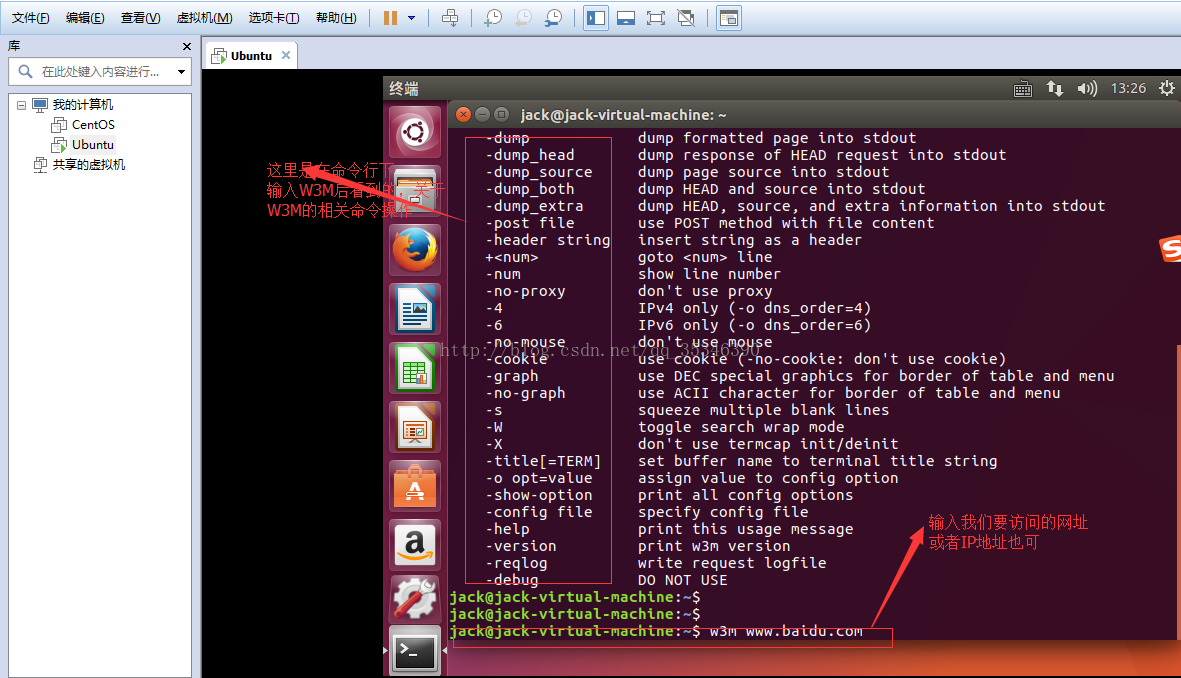
Task: Select 我的计算机 in the library tree
Action: [83, 105]
